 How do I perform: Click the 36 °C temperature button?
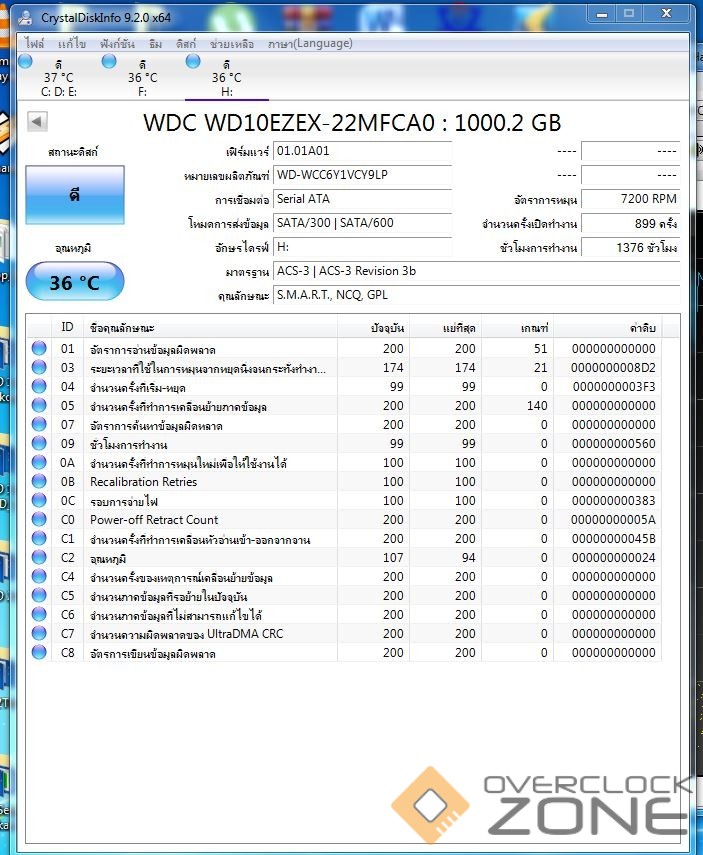point(75,281)
